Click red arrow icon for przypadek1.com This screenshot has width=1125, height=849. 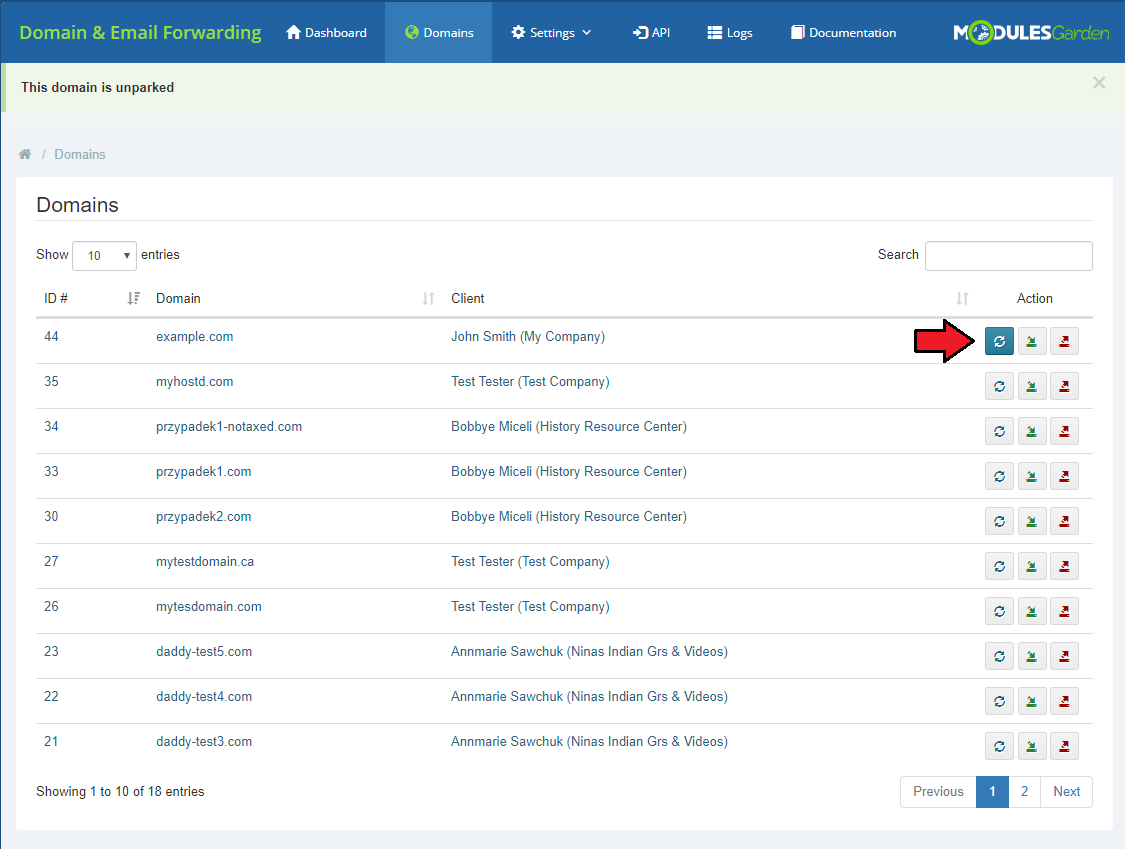coord(1064,476)
